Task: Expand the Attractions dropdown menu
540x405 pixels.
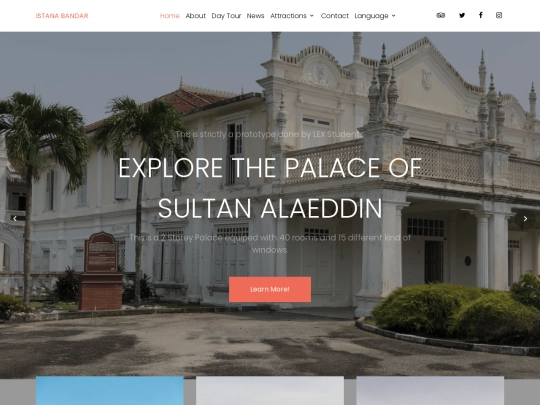Action: point(292,16)
